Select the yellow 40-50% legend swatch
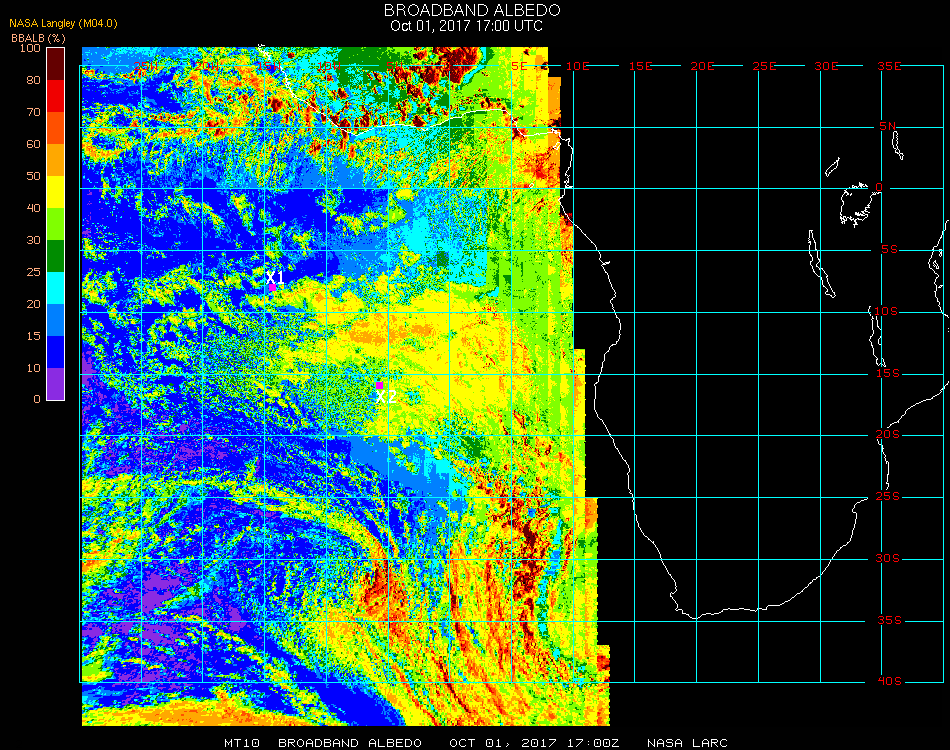Screen dimensions: 950x750 (x=55, y=192)
